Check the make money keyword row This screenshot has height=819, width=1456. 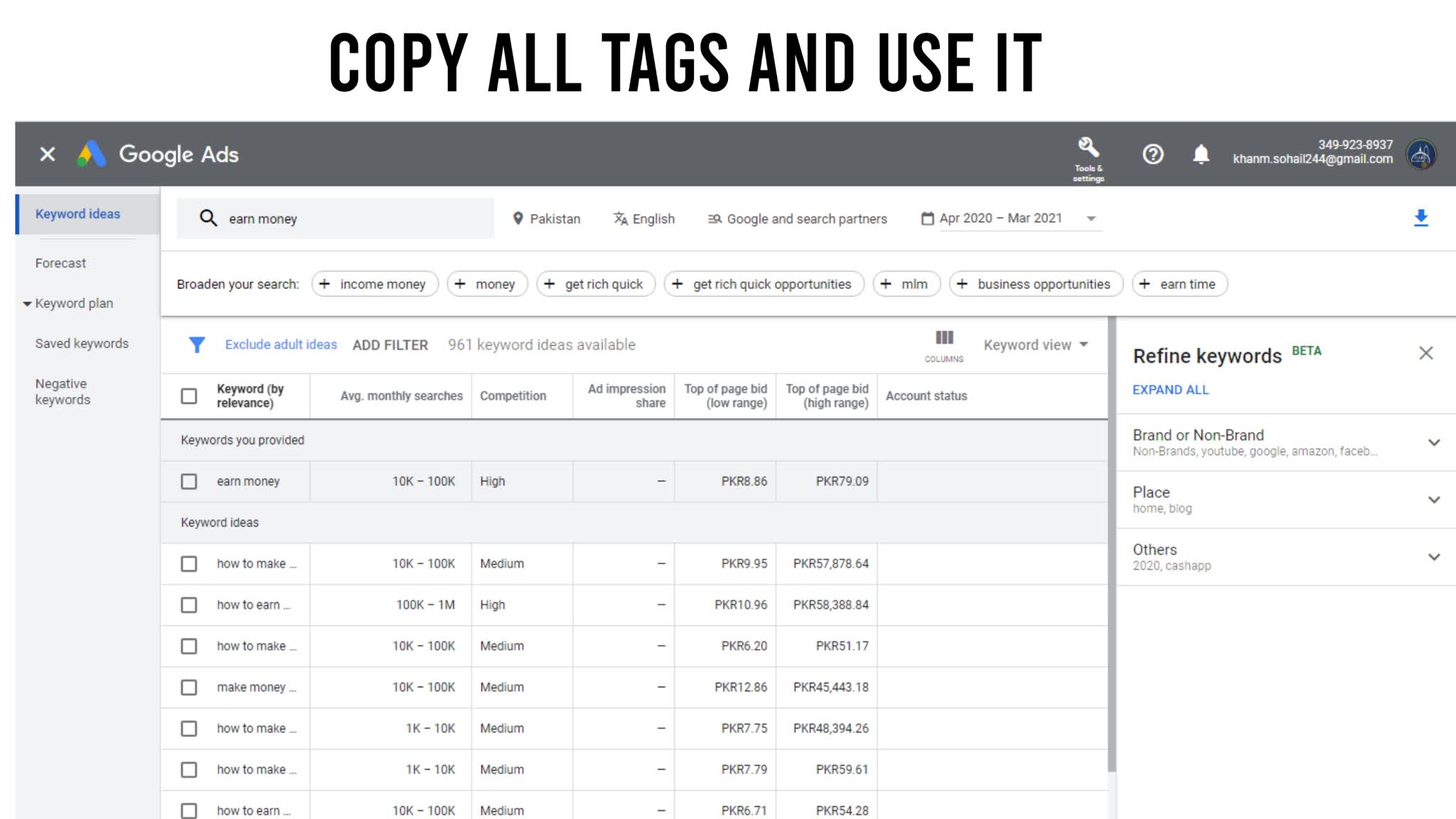coord(189,687)
